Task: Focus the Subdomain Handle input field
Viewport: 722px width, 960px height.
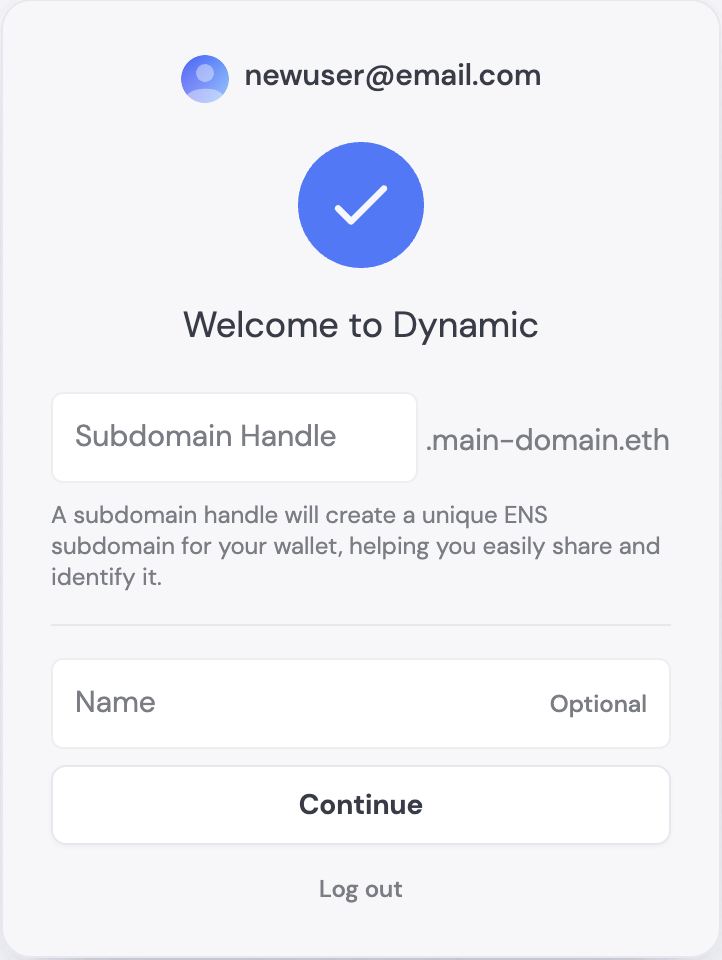Action: 235,437
